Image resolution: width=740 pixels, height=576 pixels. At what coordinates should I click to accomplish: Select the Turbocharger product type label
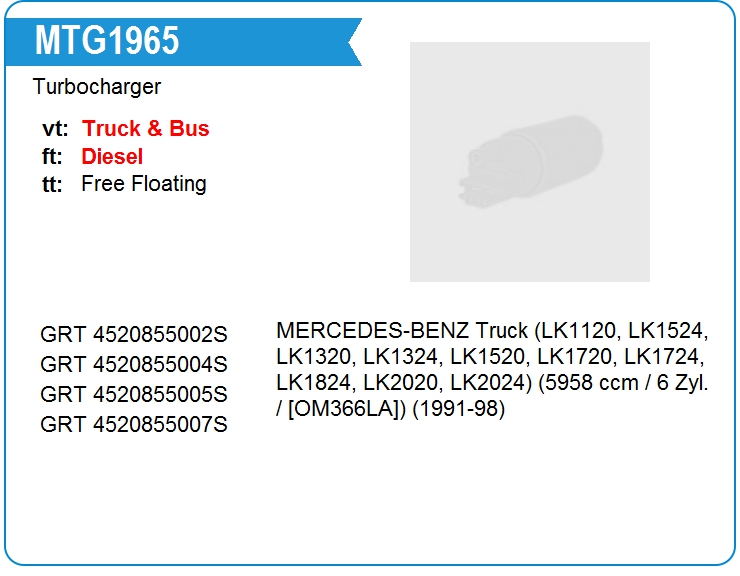coord(97,87)
